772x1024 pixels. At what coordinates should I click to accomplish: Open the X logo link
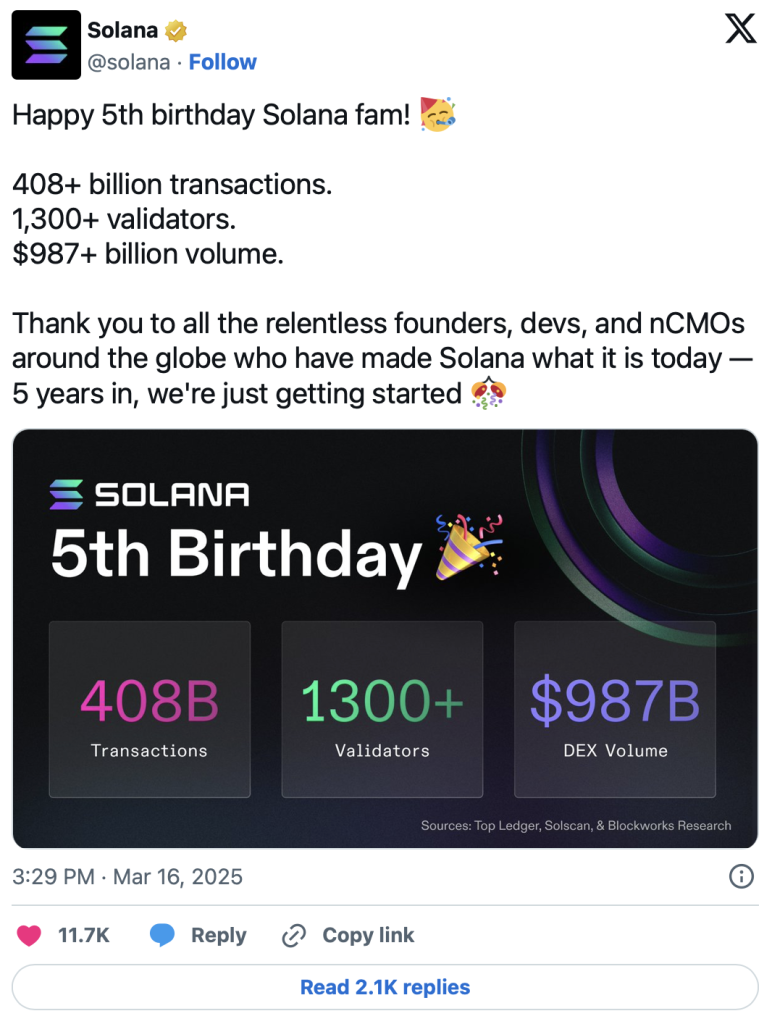(x=741, y=29)
